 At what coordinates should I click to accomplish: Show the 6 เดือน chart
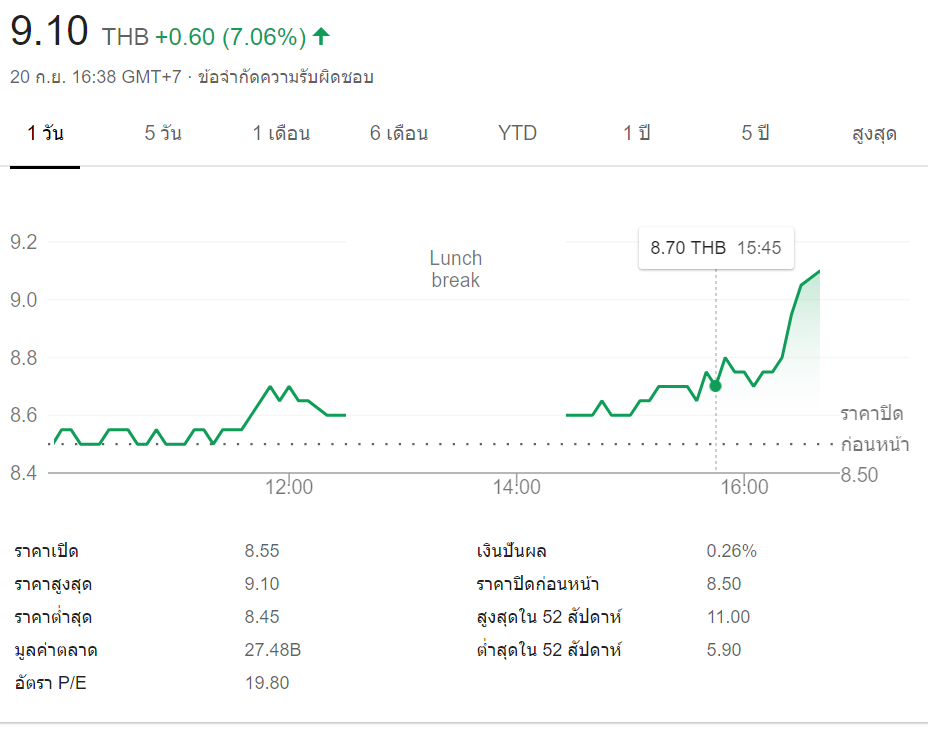[399, 133]
